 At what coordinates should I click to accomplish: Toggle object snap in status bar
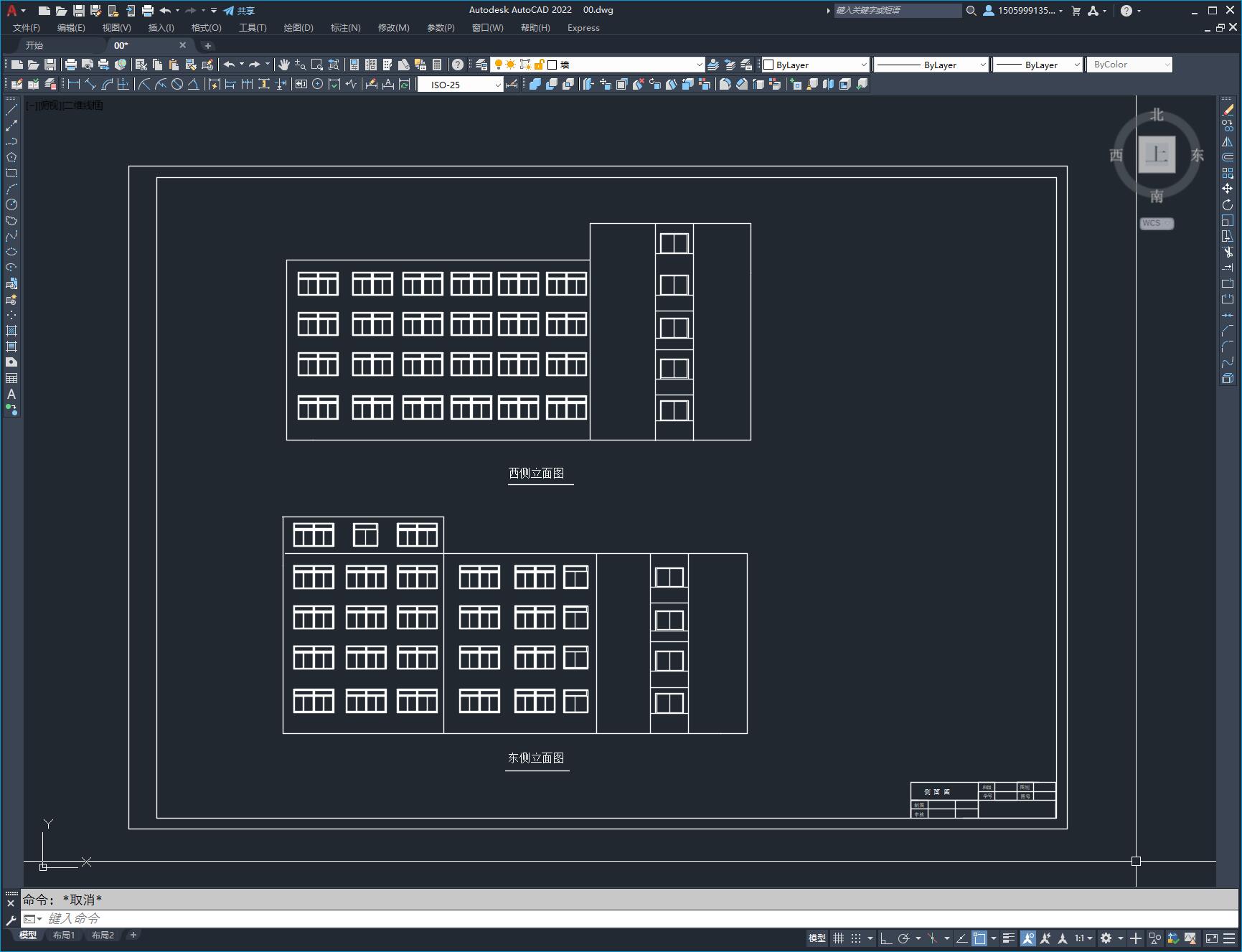979,938
